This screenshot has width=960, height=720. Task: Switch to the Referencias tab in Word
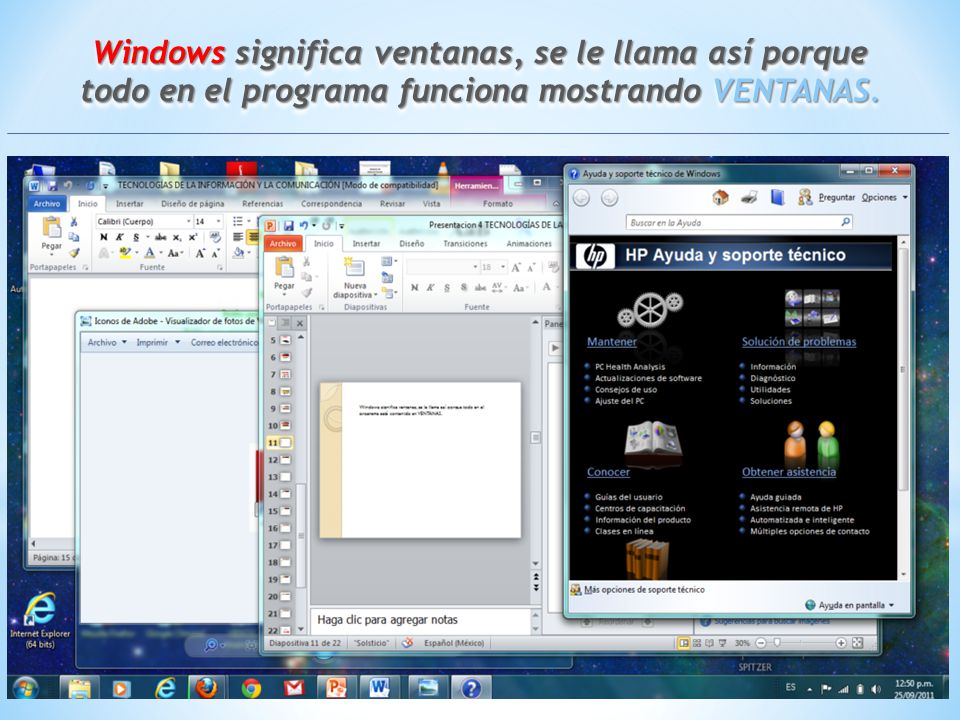pos(263,203)
